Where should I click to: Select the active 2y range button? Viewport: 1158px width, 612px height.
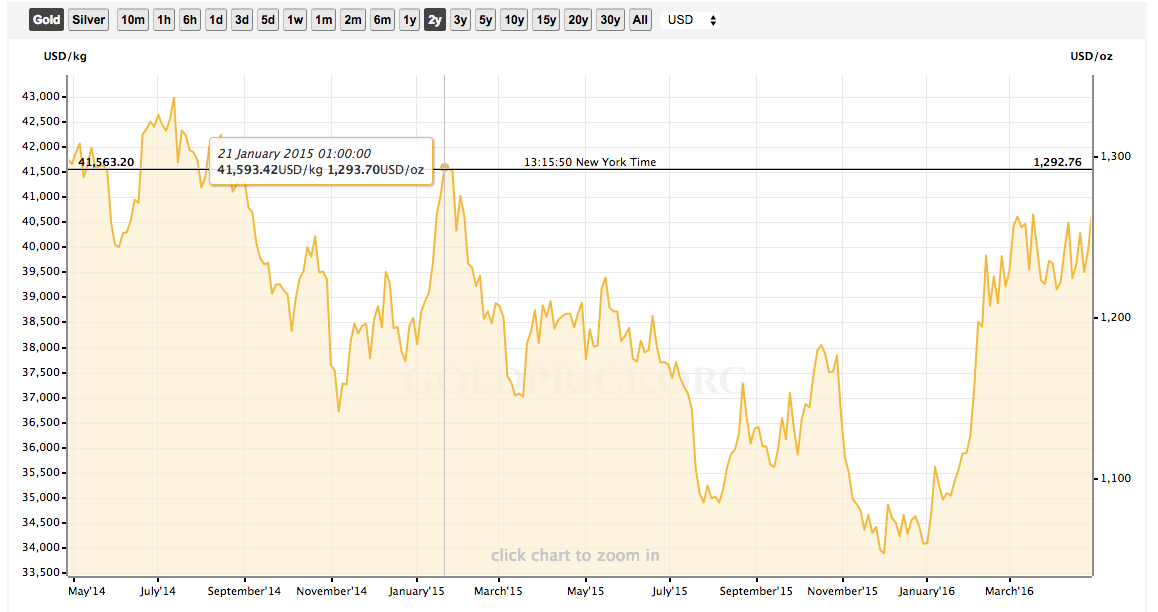(435, 20)
